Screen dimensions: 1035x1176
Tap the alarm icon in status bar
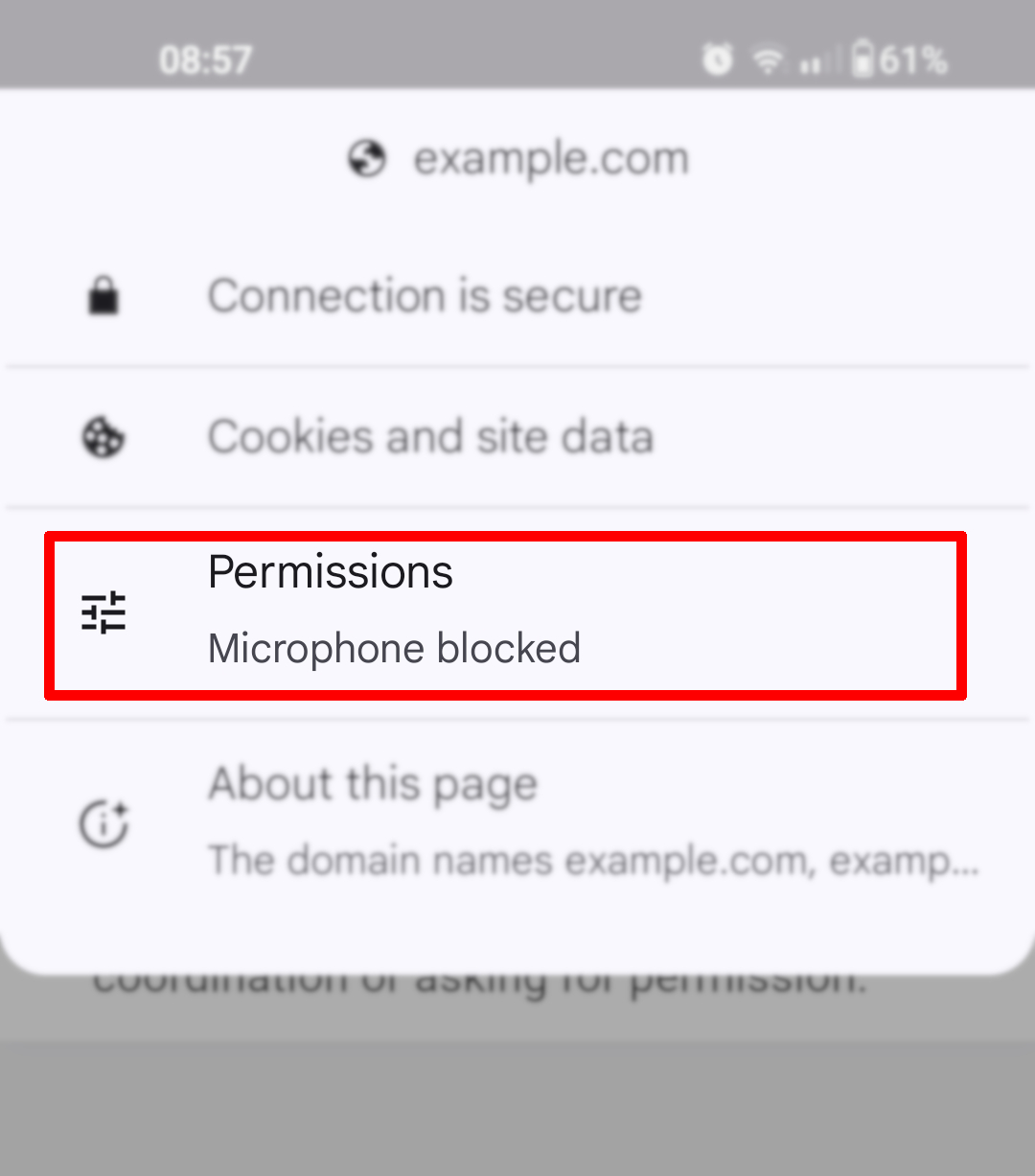[717, 60]
